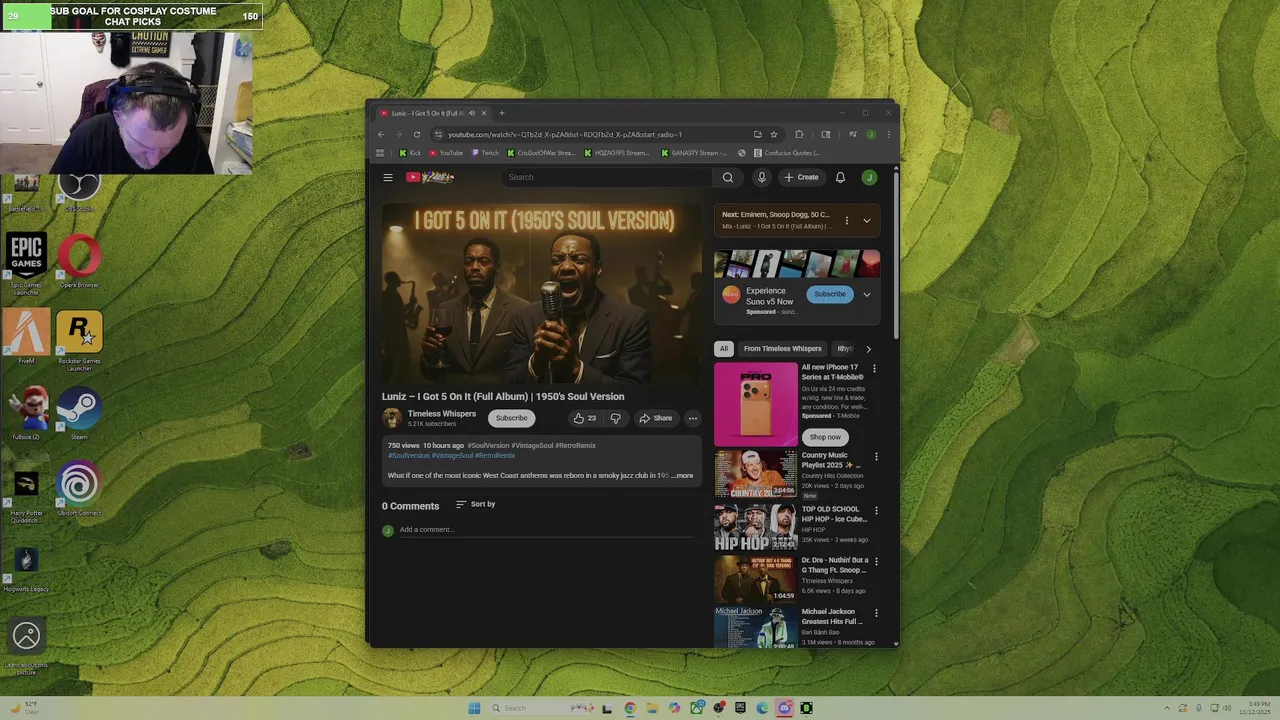Open the Twitch bookmark
The height and width of the screenshot is (720, 1280).
click(485, 153)
